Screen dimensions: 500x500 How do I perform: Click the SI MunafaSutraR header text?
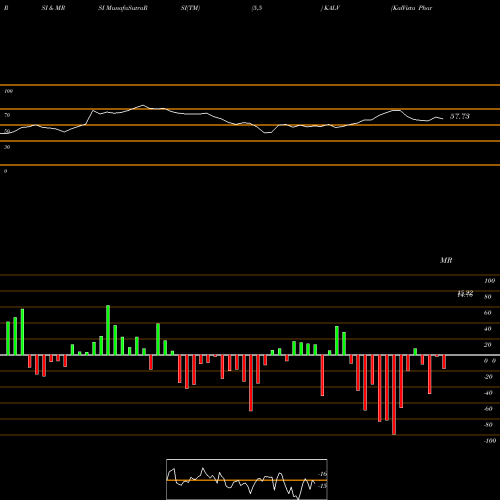[123, 8]
